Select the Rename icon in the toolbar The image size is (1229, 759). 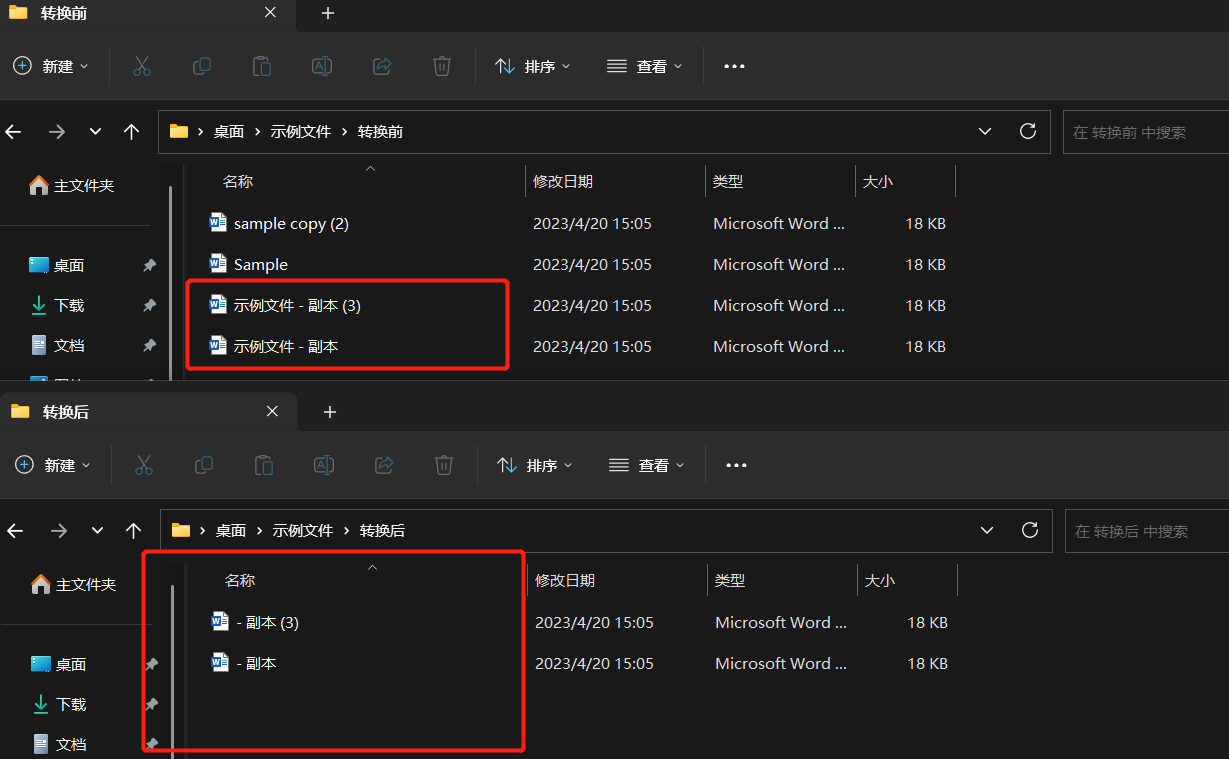point(322,66)
